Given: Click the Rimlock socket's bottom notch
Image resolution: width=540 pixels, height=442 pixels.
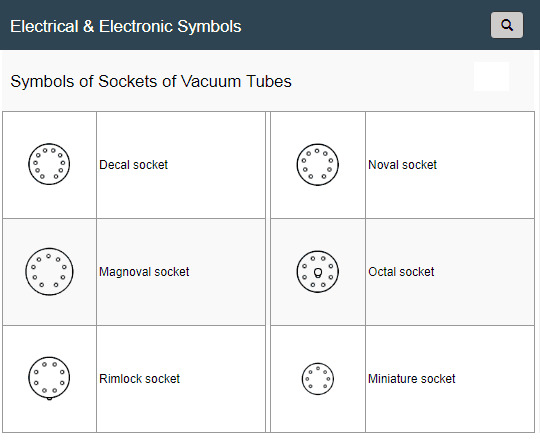Looking at the screenshot, I should [x=49, y=399].
